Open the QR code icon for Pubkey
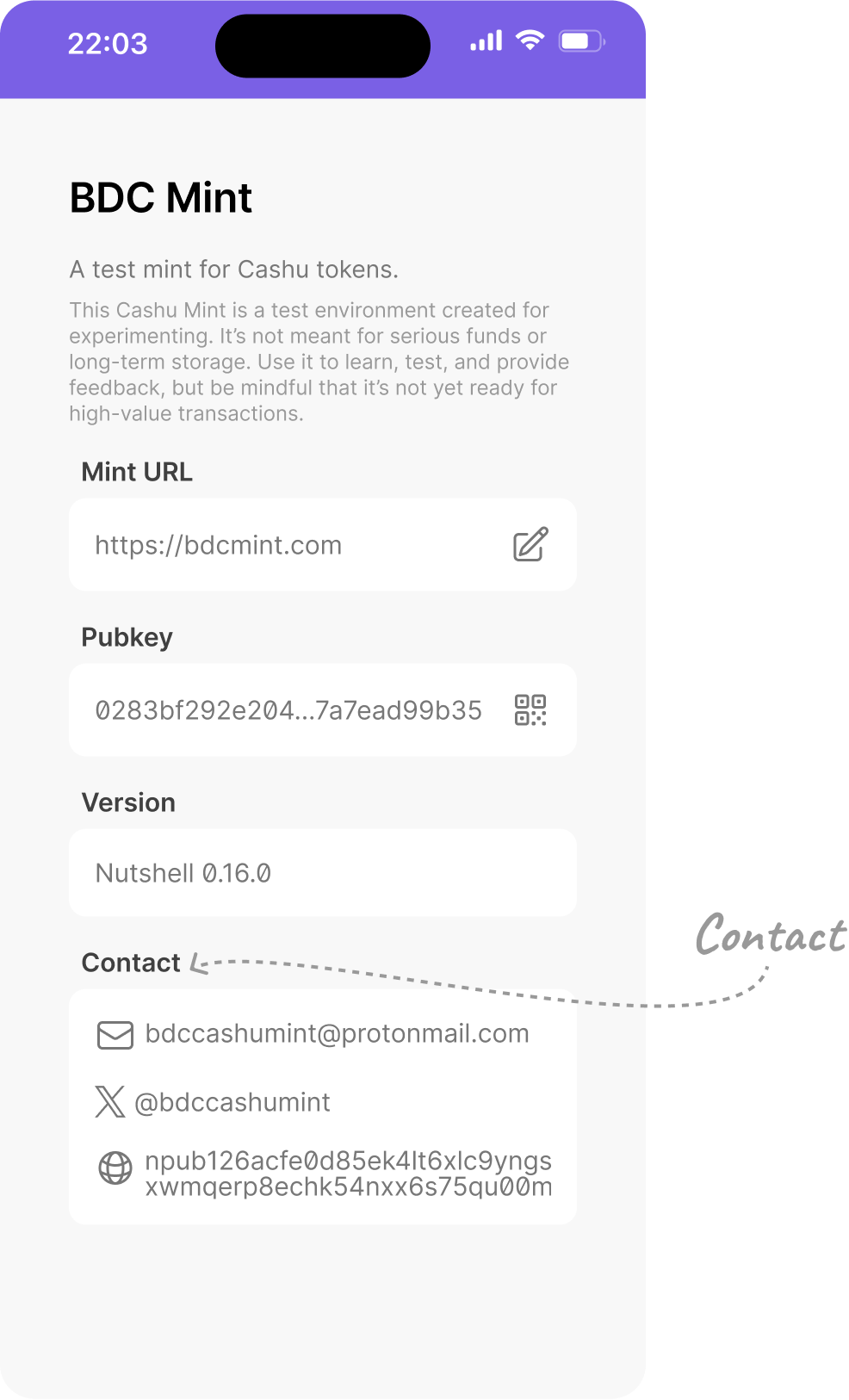The height and width of the screenshot is (1400, 849). coord(530,710)
